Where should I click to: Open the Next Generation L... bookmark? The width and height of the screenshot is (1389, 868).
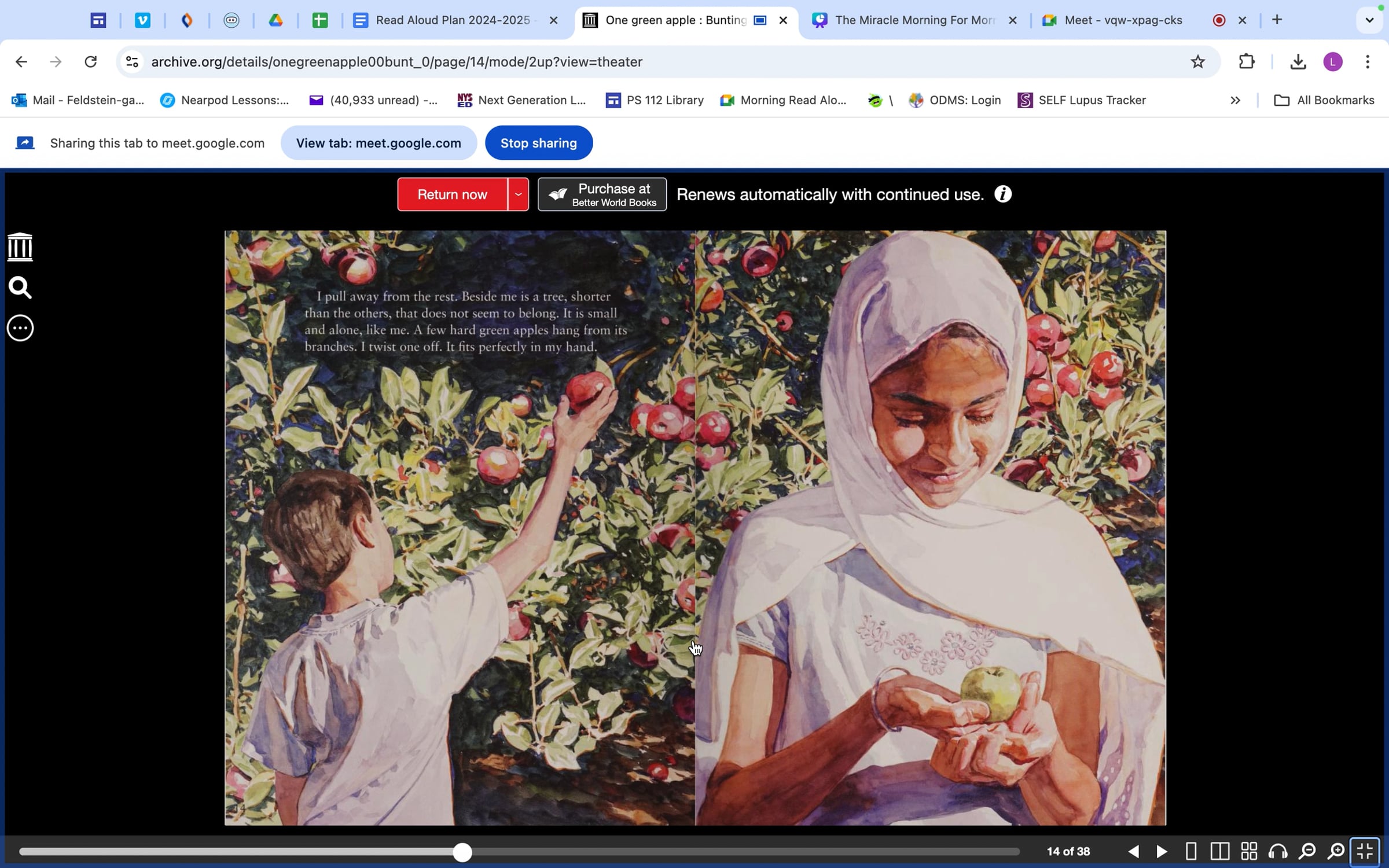pos(521,100)
